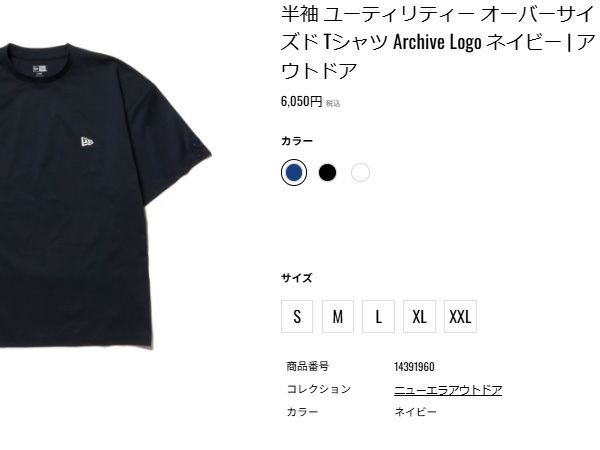Choose size L option
Screen dimensions: 600x450
click(x=378, y=316)
